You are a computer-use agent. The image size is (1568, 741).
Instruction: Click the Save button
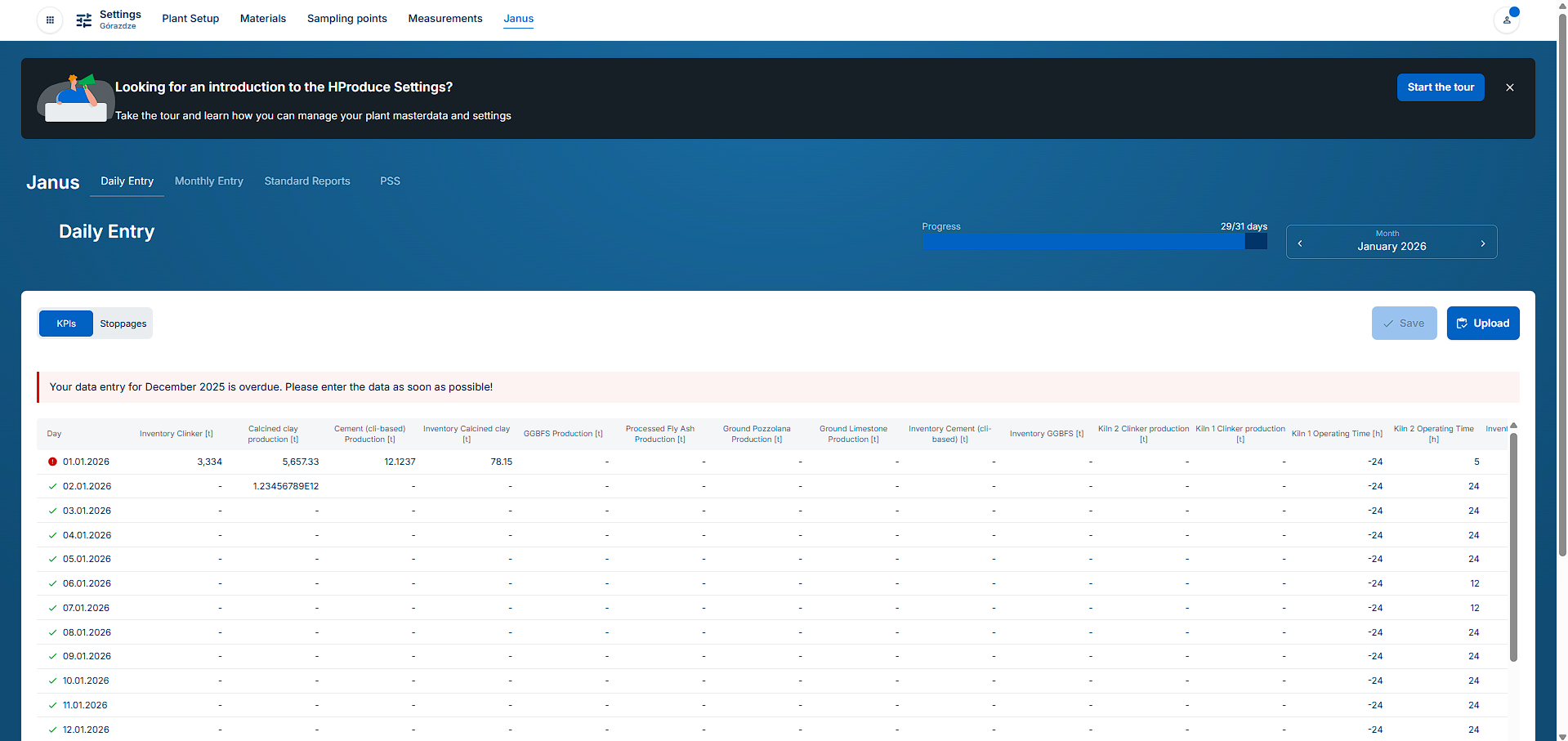click(x=1404, y=324)
